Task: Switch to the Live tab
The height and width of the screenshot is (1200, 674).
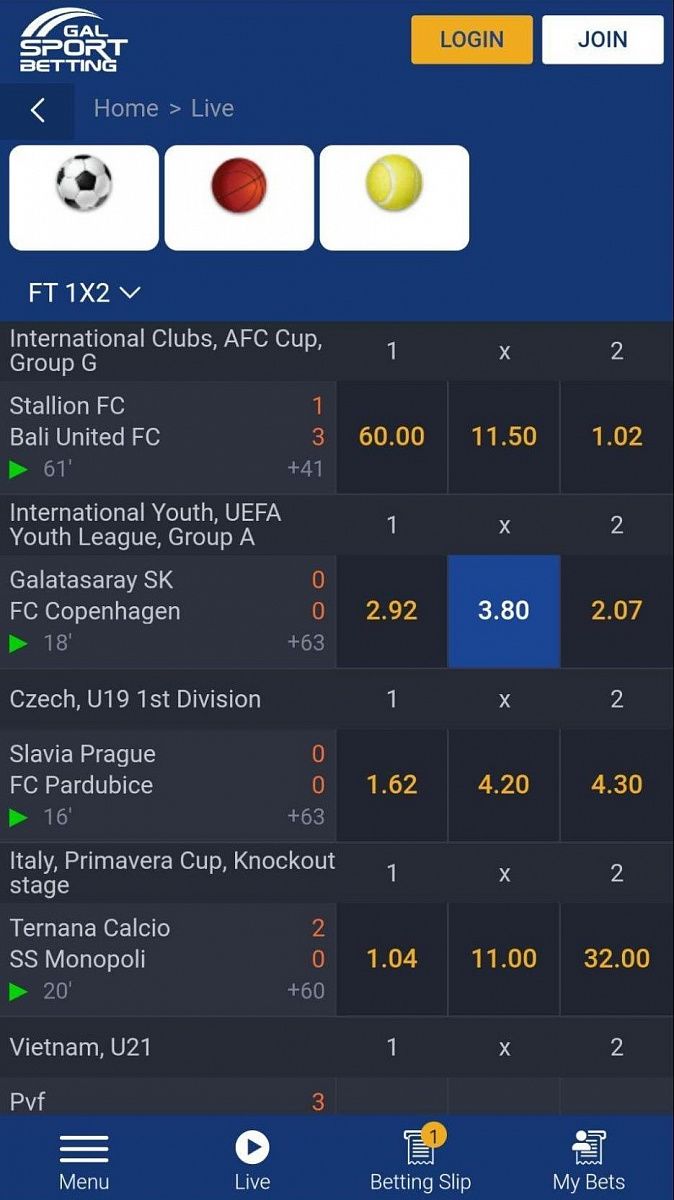Action: 252,1160
